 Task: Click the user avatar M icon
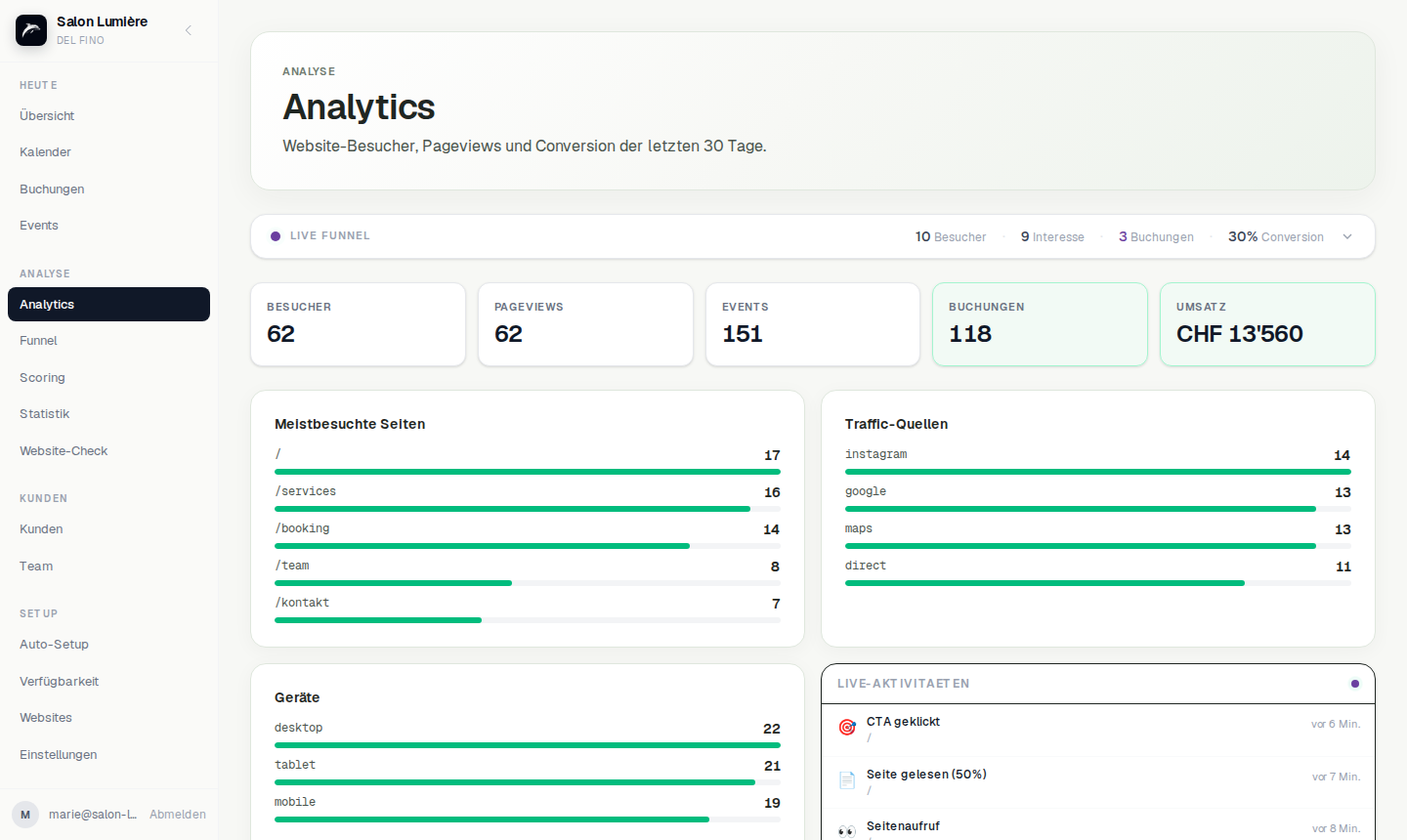pyautogui.click(x=25, y=815)
